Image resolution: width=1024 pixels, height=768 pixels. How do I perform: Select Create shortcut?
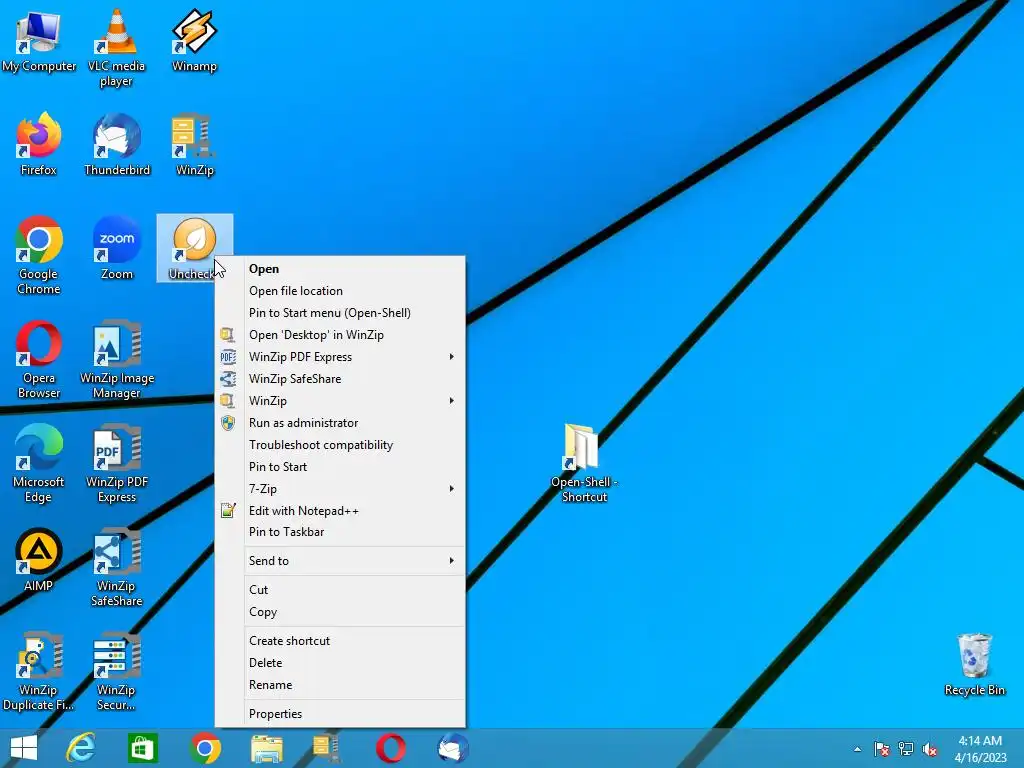coord(340,641)
